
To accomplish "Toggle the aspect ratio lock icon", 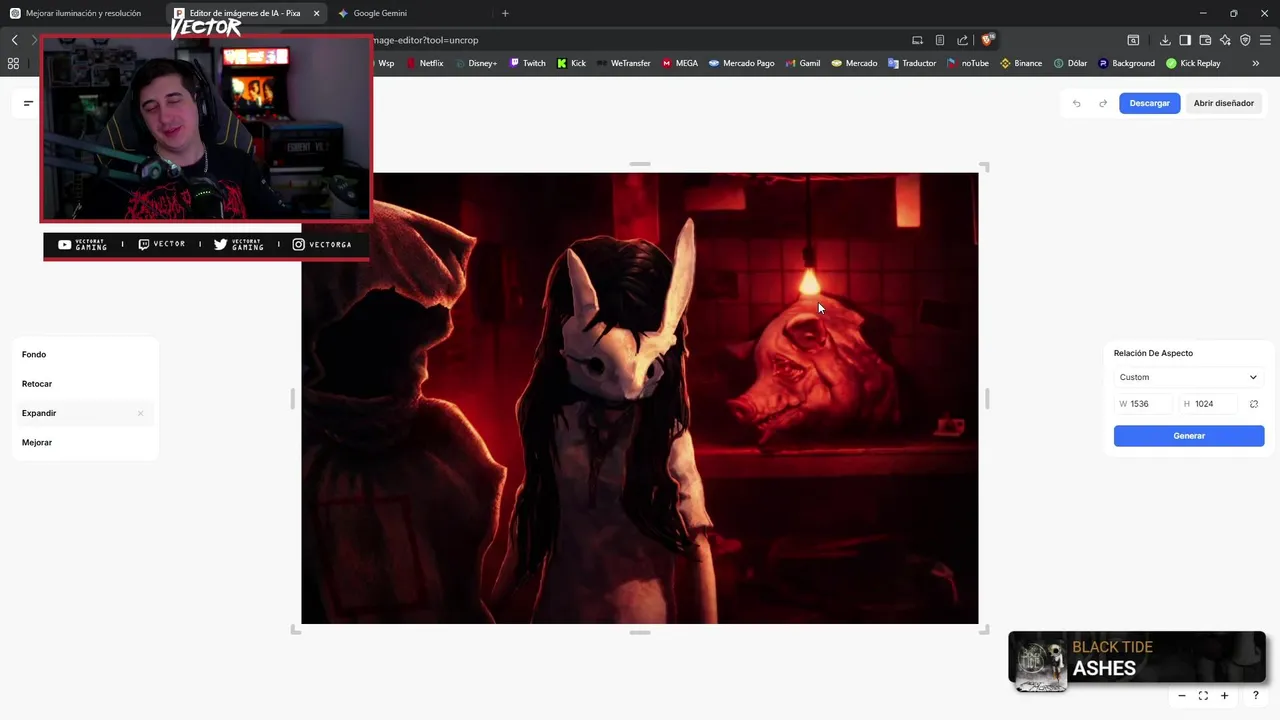I will (x=1254, y=404).
